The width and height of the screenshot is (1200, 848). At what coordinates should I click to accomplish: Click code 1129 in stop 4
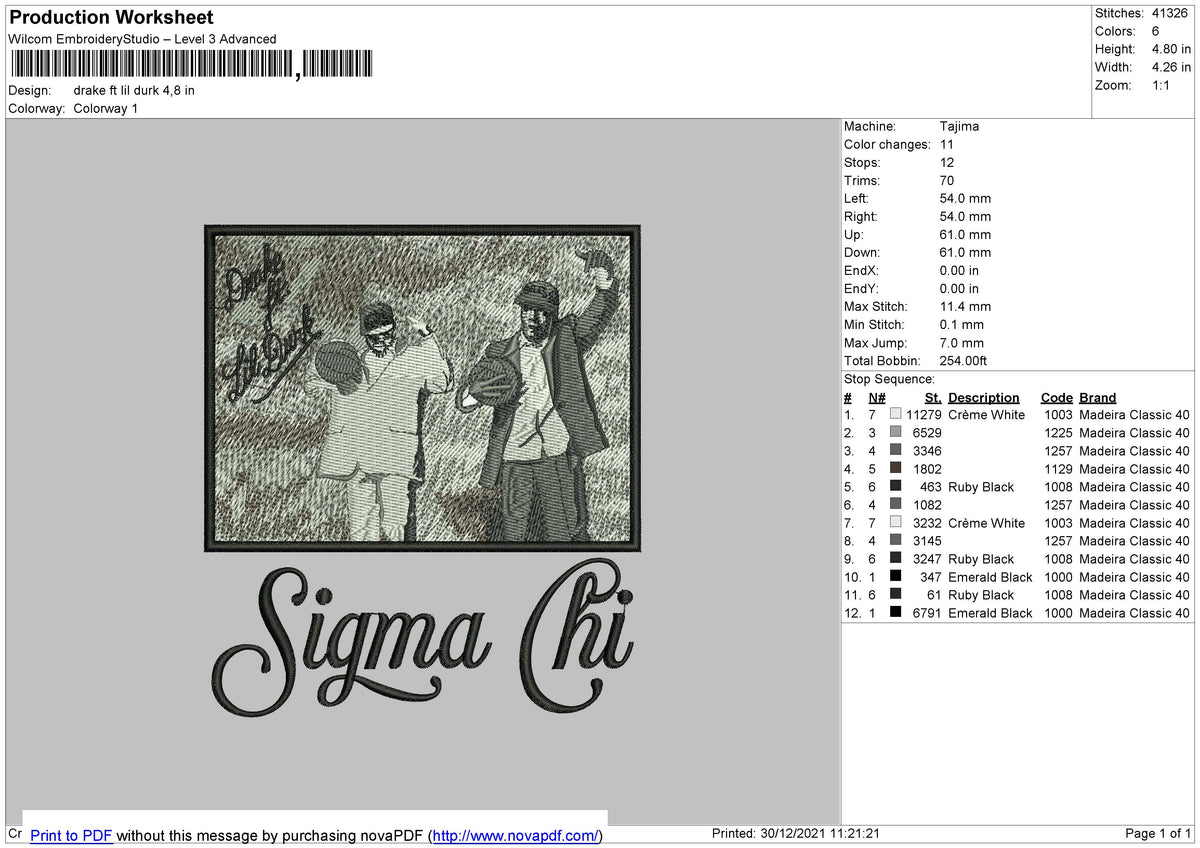tap(1058, 469)
